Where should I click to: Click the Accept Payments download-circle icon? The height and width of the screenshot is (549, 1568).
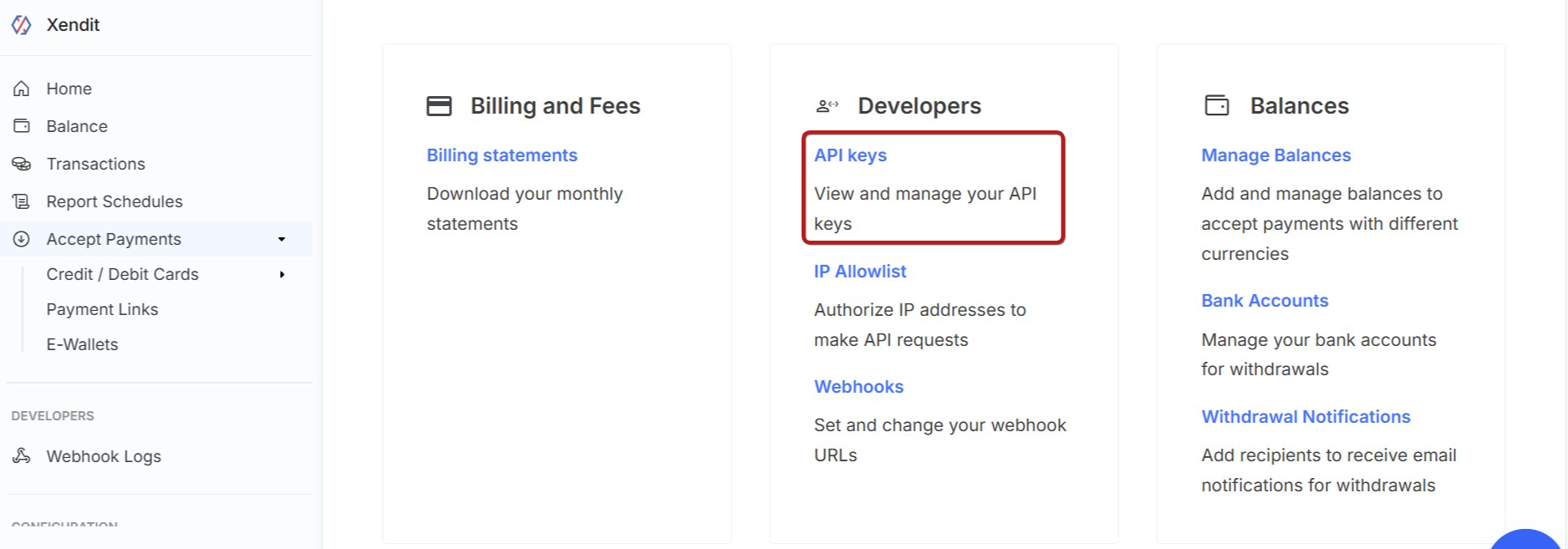click(22, 239)
